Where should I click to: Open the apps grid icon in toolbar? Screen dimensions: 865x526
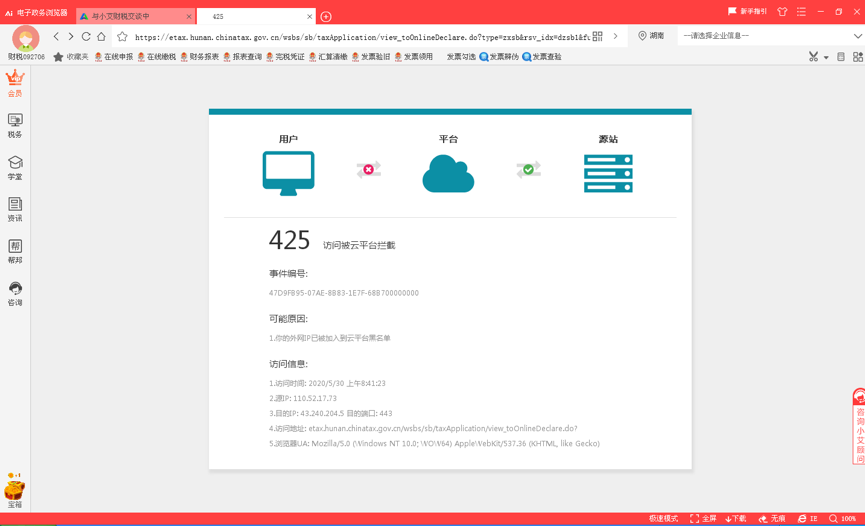click(858, 57)
